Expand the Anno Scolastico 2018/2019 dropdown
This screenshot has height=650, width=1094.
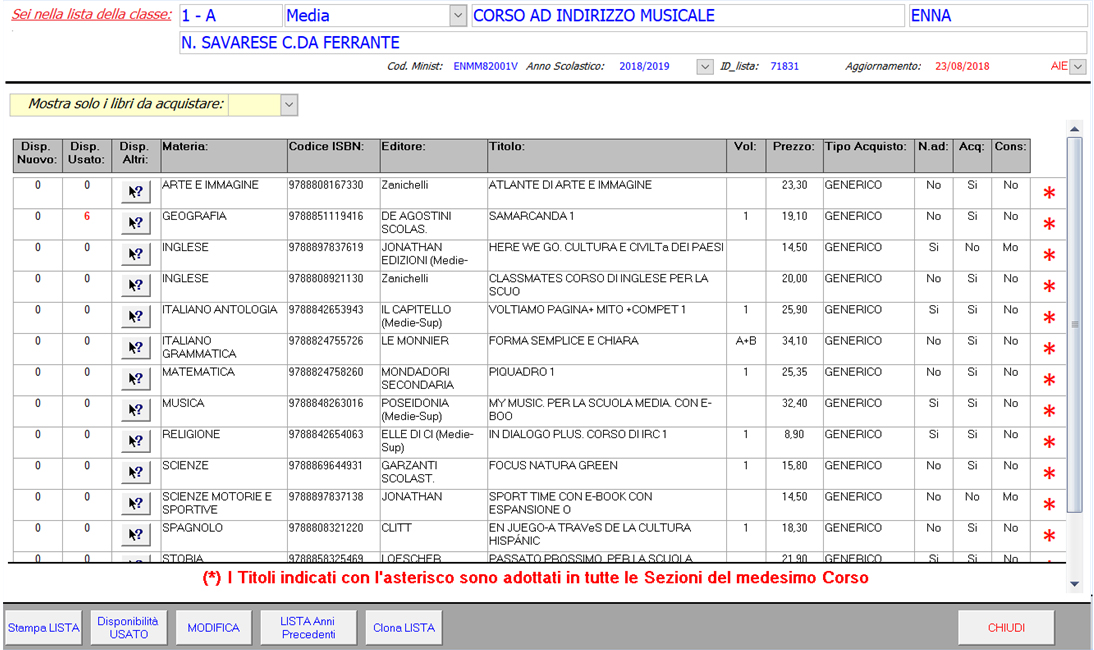(x=705, y=66)
